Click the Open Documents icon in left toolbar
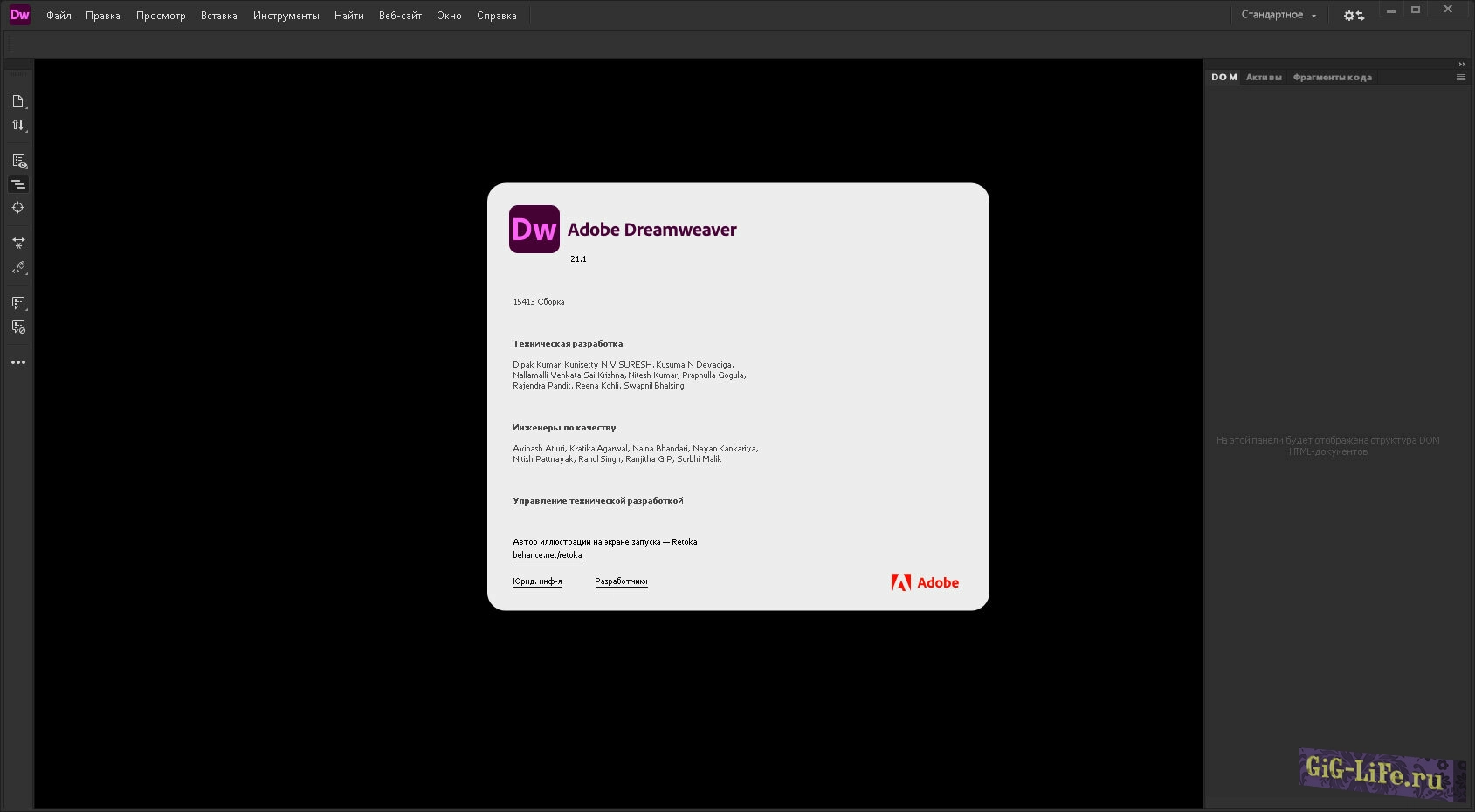Viewport: 1475px width, 812px height. [17, 101]
